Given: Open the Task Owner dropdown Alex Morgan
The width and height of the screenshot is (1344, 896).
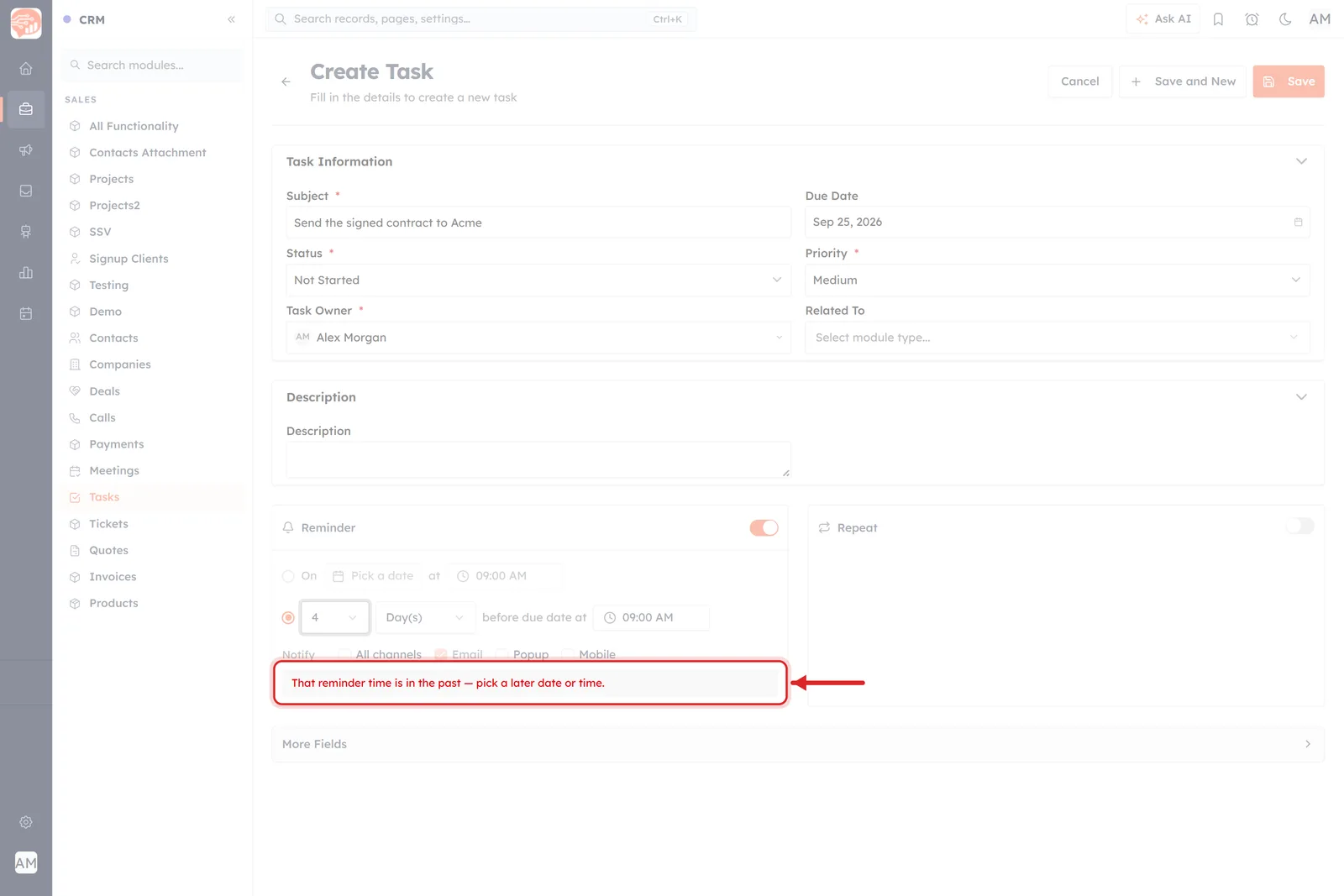Looking at the screenshot, I should tap(538, 338).
